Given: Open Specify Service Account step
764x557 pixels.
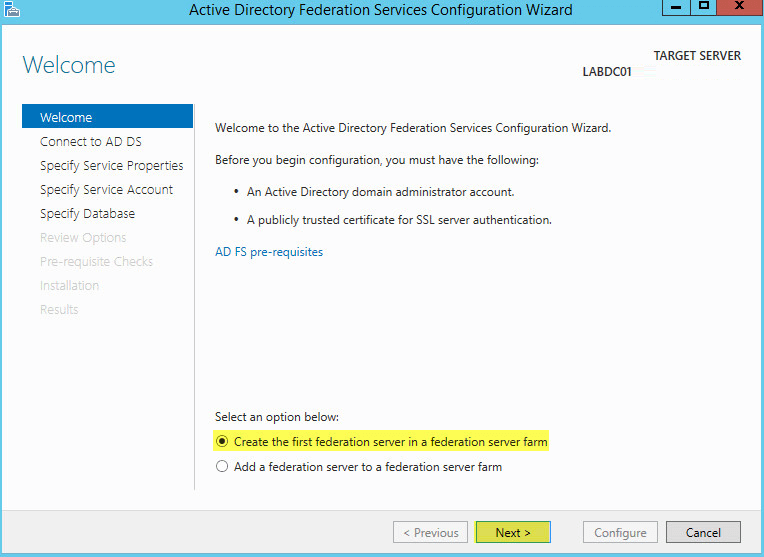Looking at the screenshot, I should click(107, 189).
